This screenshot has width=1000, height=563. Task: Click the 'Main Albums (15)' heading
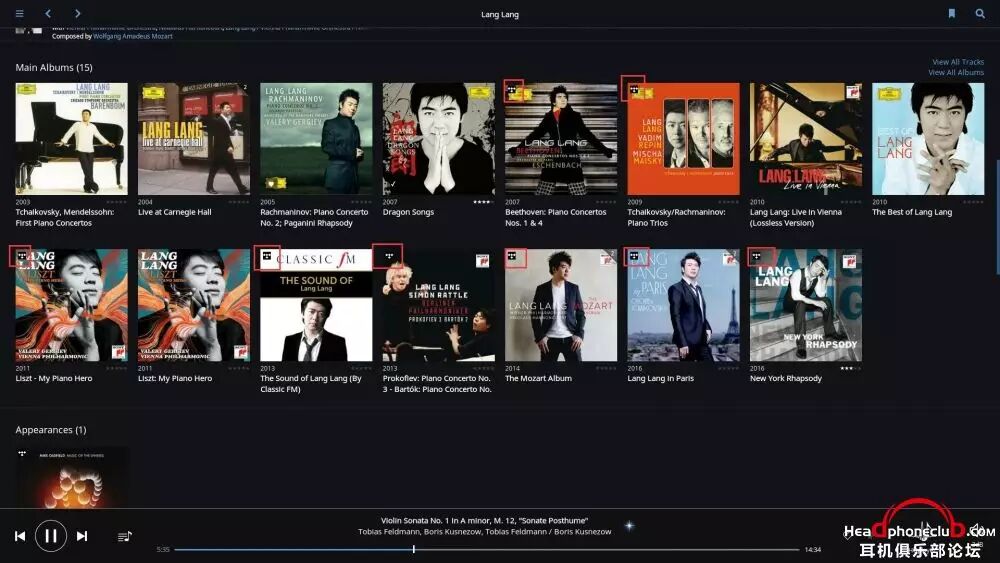click(54, 67)
